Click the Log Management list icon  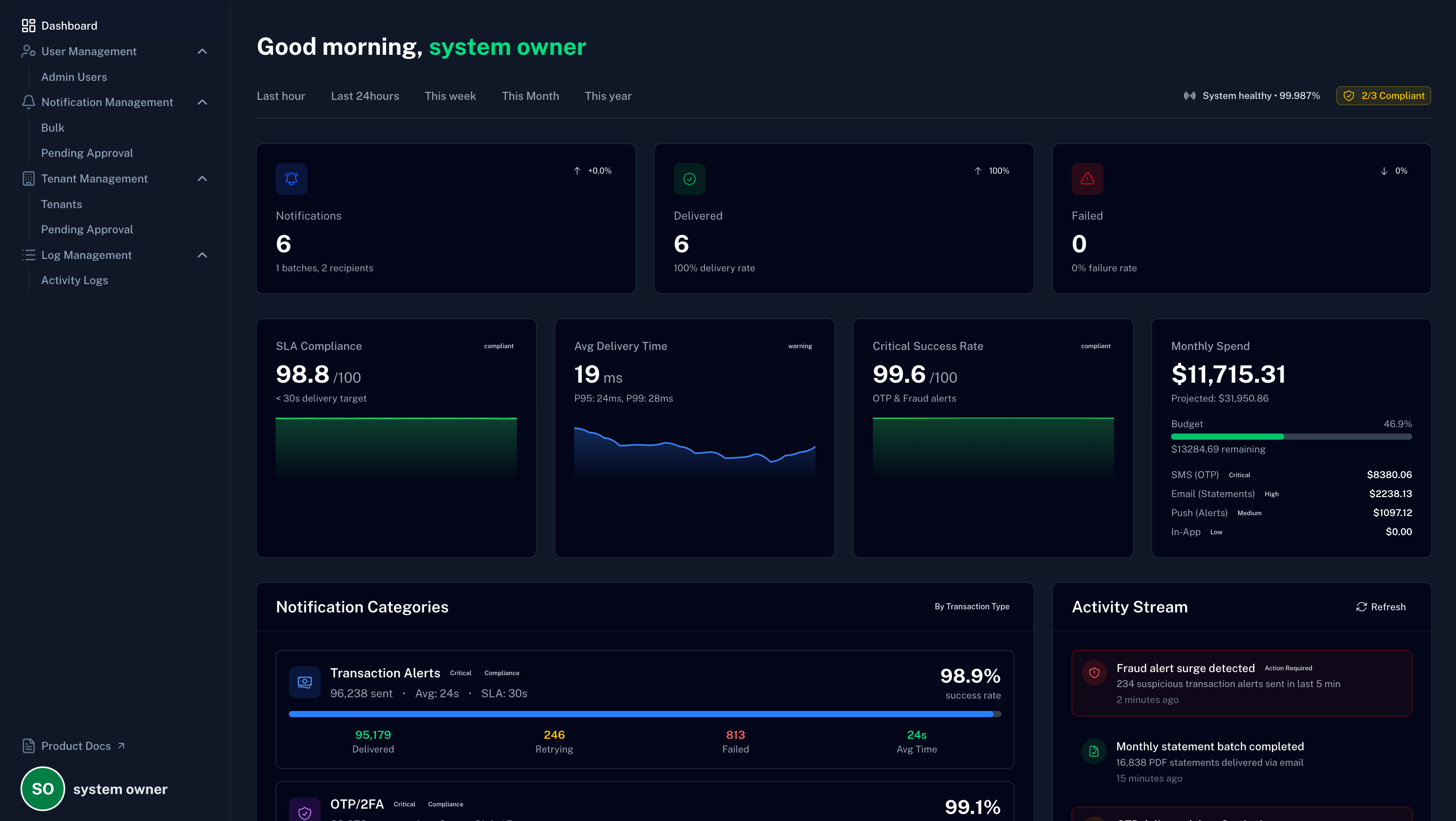click(x=29, y=255)
